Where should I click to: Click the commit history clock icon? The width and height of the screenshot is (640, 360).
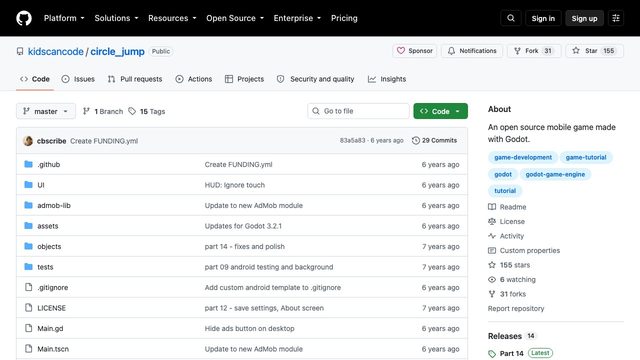point(416,140)
